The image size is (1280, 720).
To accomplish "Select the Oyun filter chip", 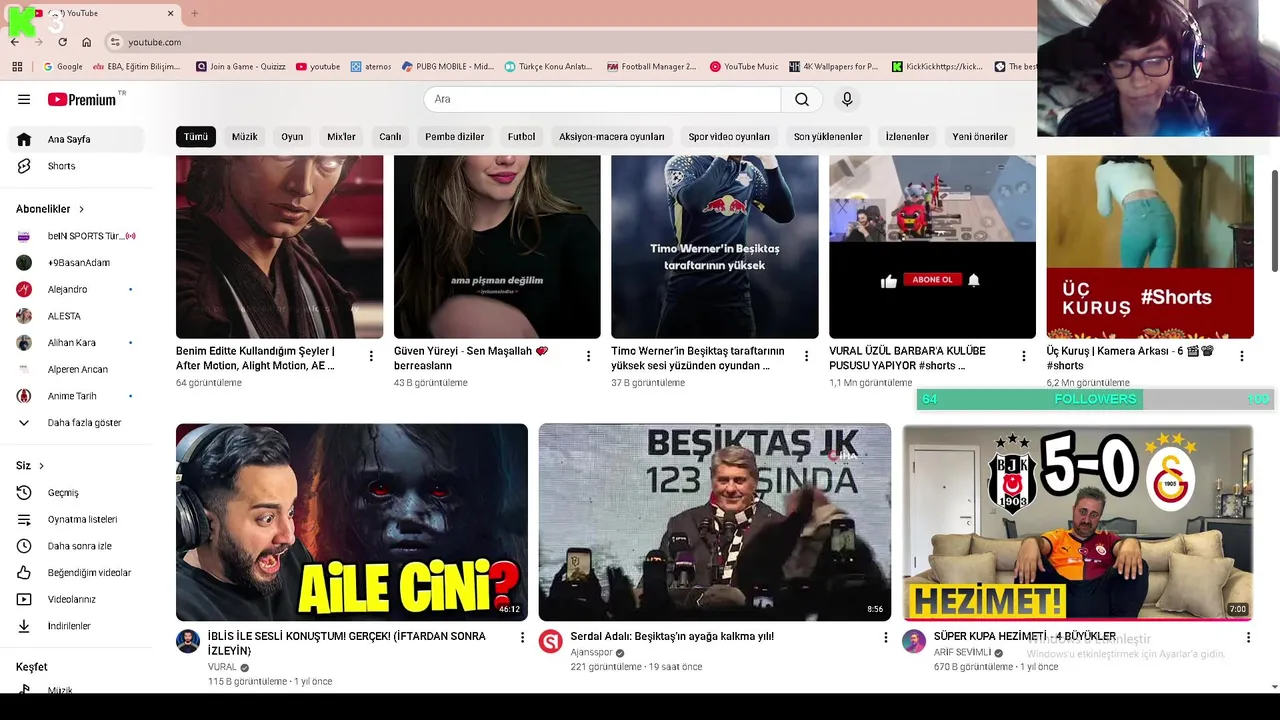I will 292,137.
